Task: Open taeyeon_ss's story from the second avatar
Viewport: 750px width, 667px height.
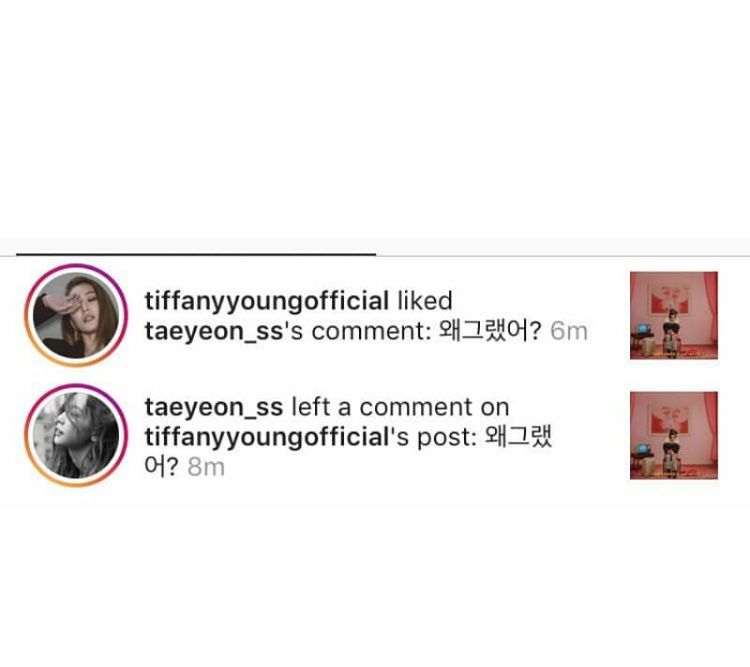Action: click(76, 435)
